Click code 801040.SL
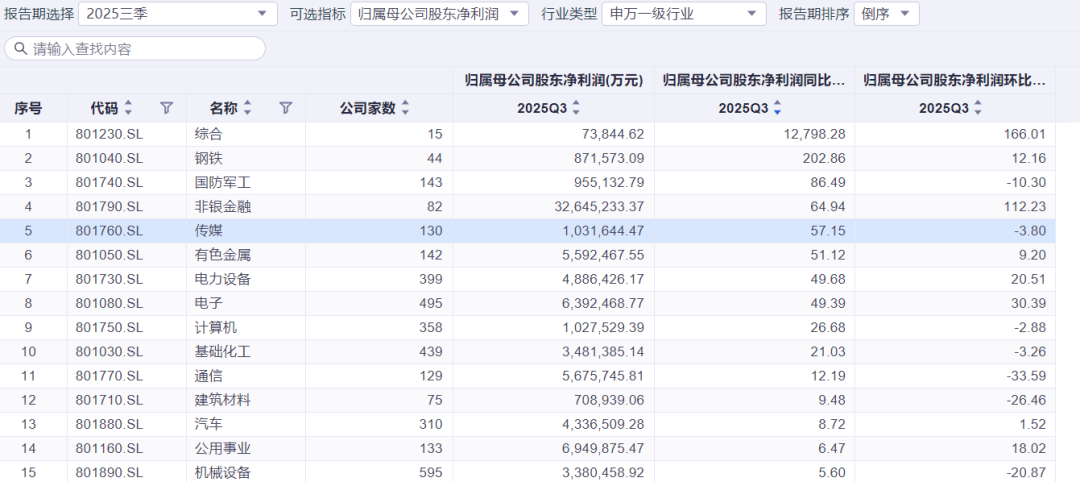This screenshot has height=482, width=1080. [x=110, y=158]
